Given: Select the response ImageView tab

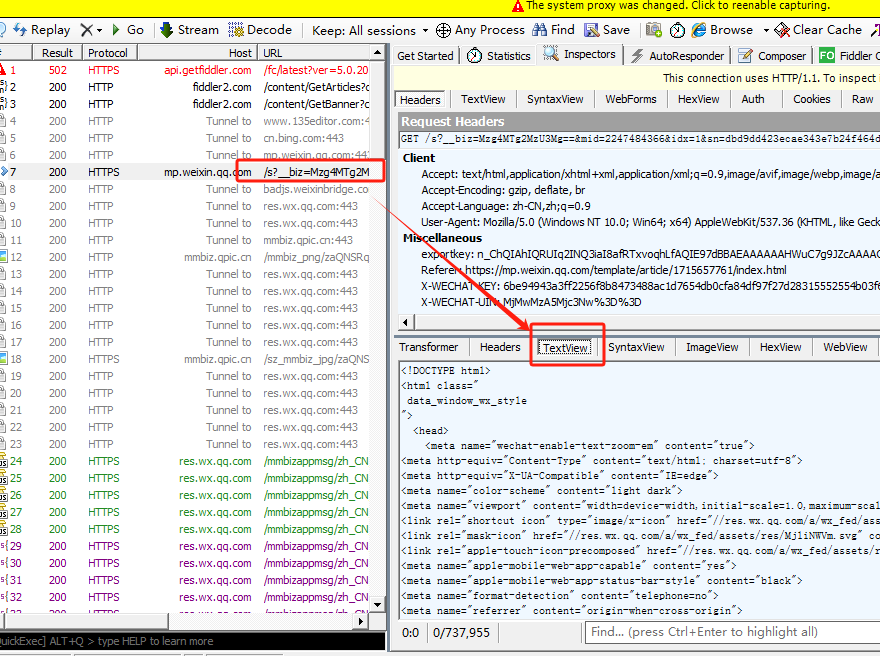Looking at the screenshot, I should [712, 347].
